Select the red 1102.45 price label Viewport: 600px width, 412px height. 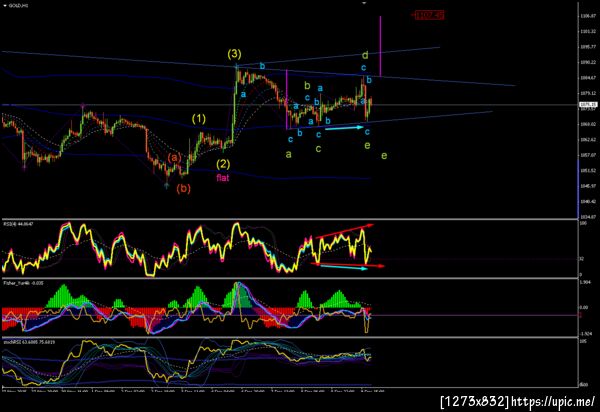tap(429, 15)
